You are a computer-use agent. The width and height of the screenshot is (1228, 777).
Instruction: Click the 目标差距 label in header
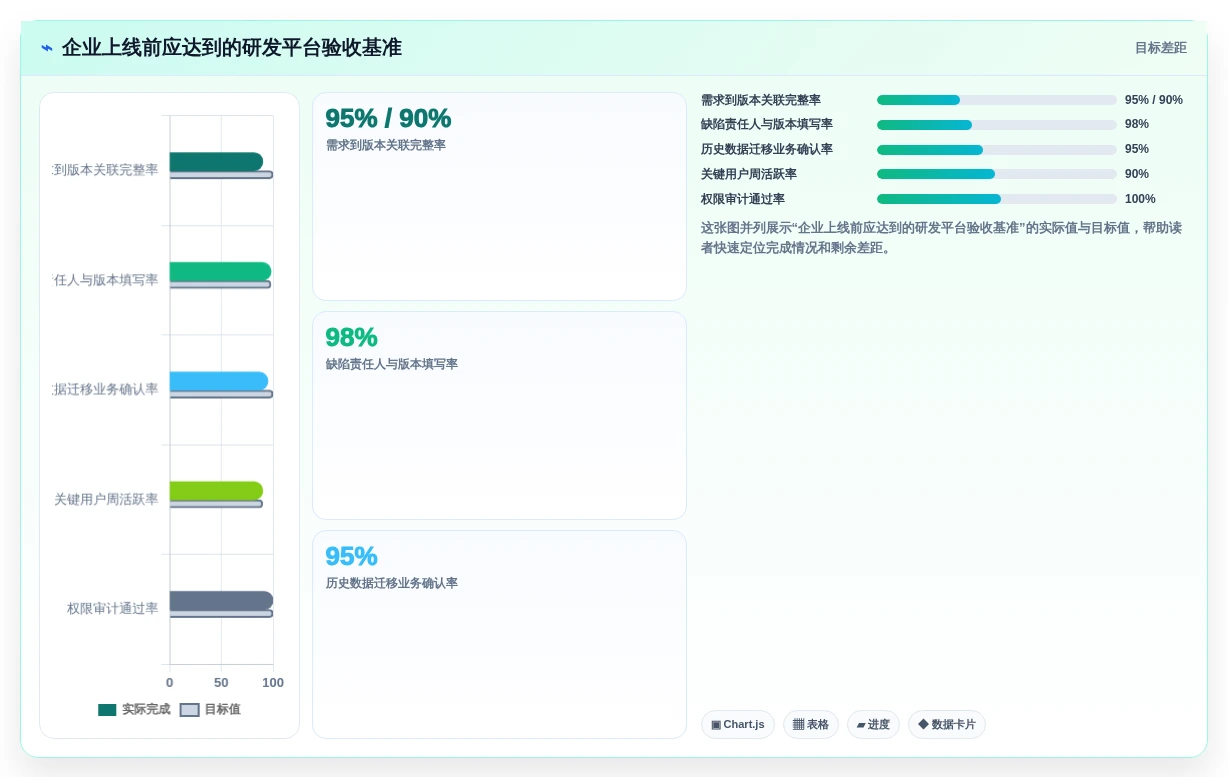(1160, 48)
